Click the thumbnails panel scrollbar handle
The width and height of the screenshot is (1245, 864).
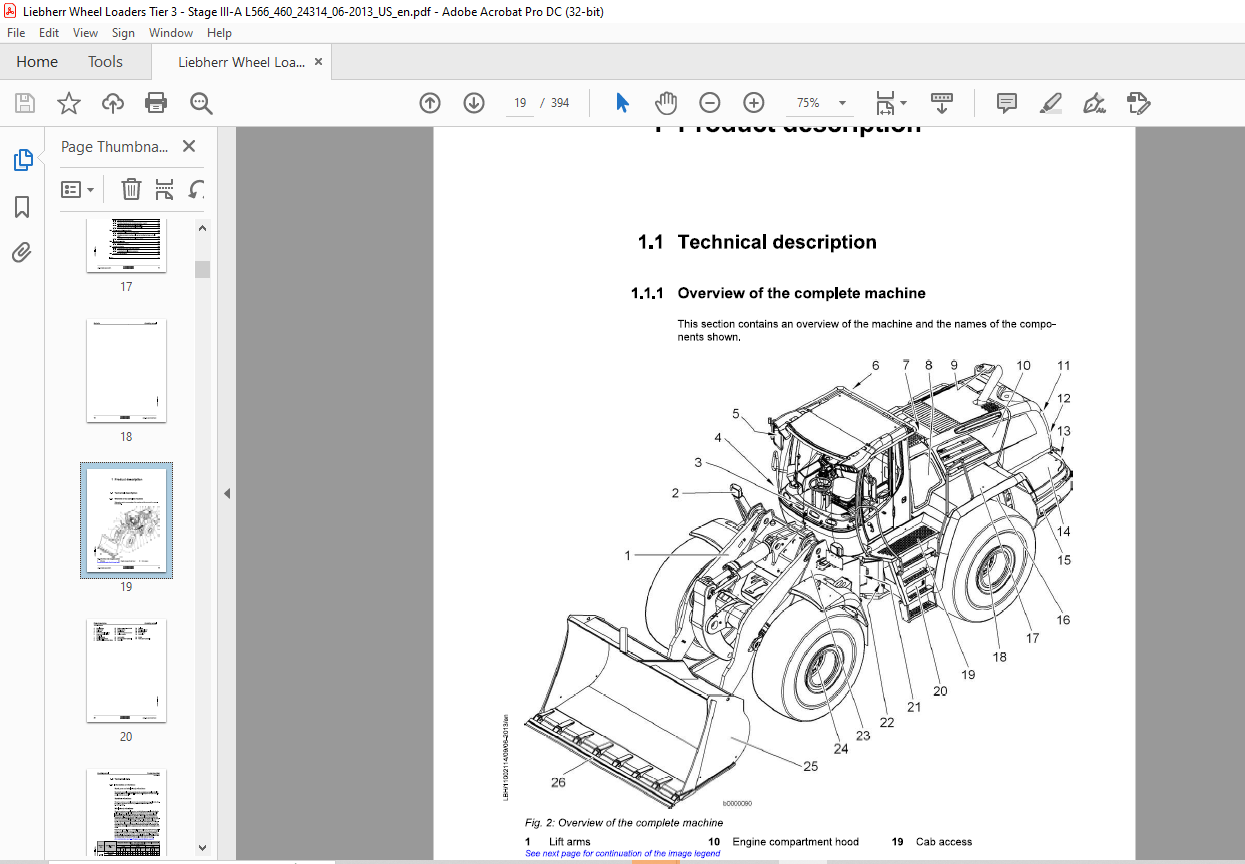[203, 269]
